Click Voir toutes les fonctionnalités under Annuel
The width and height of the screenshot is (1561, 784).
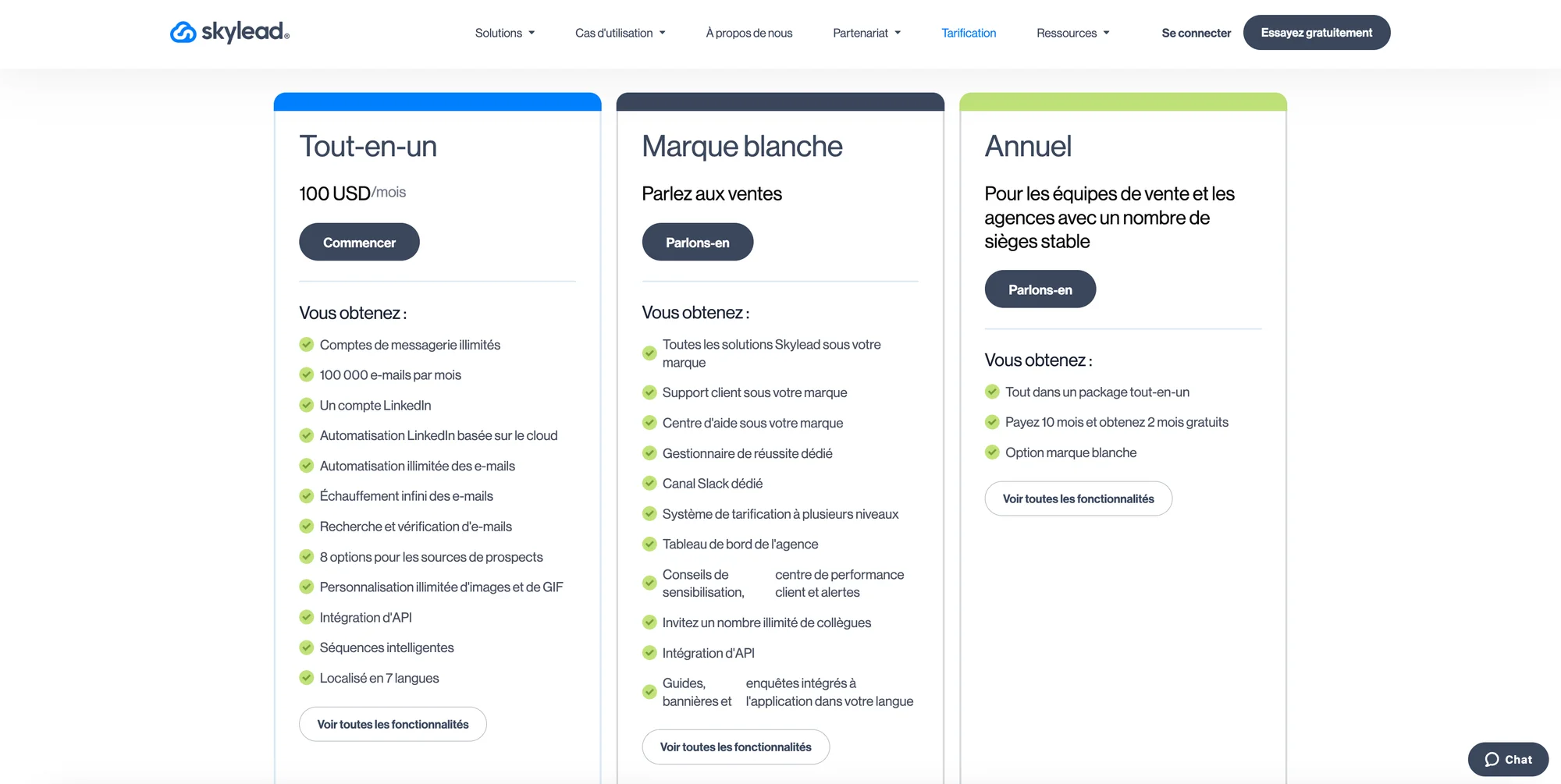pos(1078,498)
